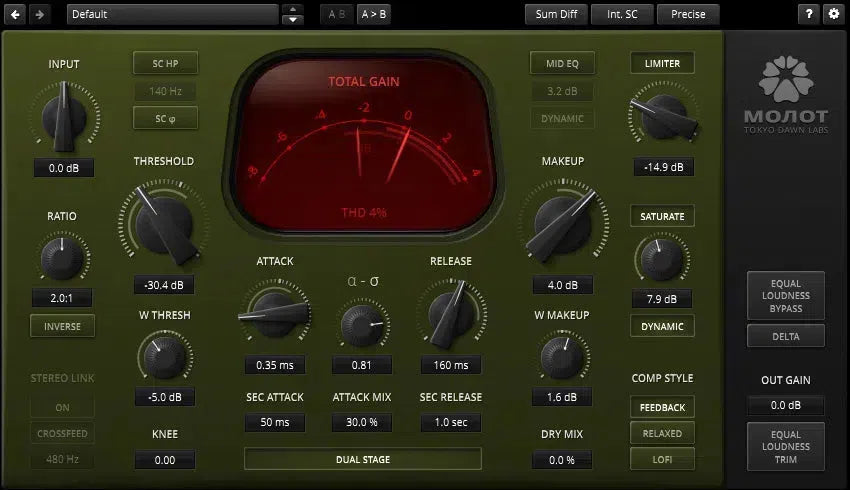Screen dimensions: 850x490
Task: Toggle the Inverse ratio button
Action: pos(63,326)
